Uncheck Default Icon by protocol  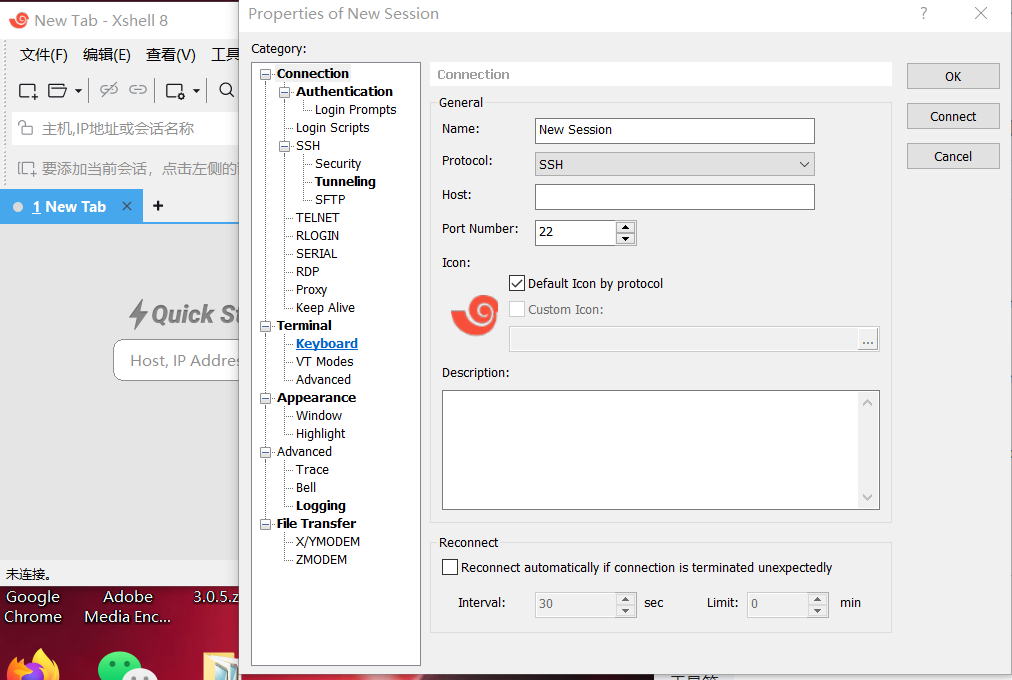[x=517, y=283]
